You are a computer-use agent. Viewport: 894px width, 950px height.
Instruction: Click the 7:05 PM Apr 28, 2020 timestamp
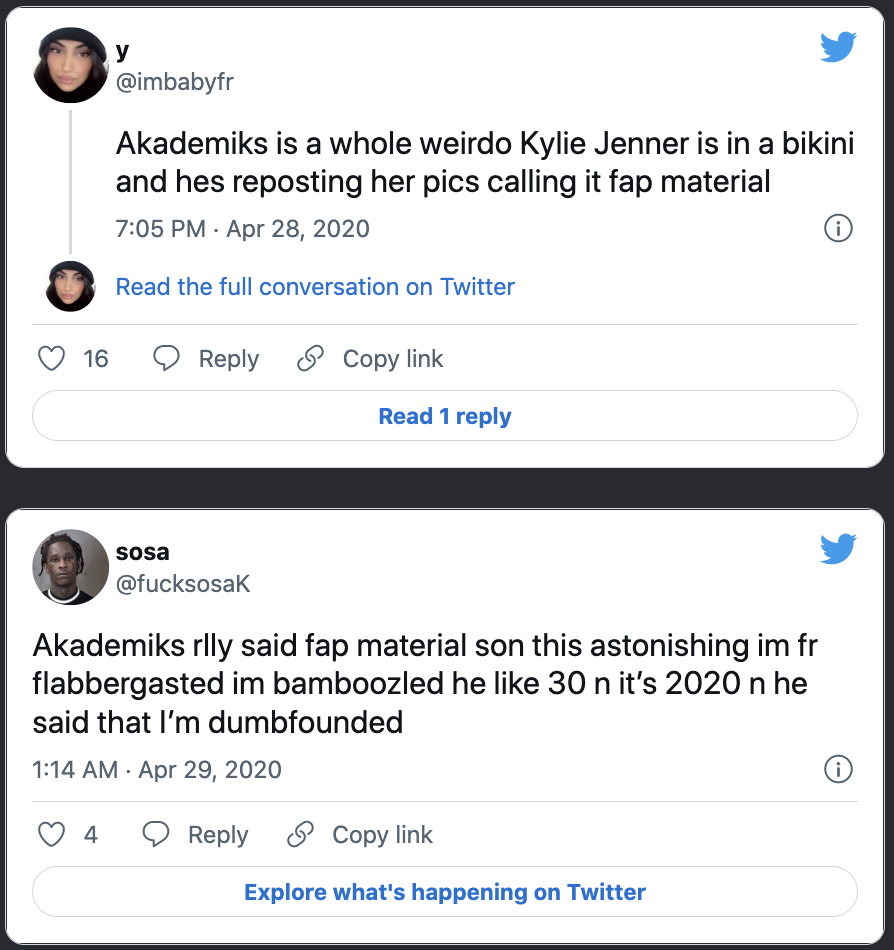[242, 228]
